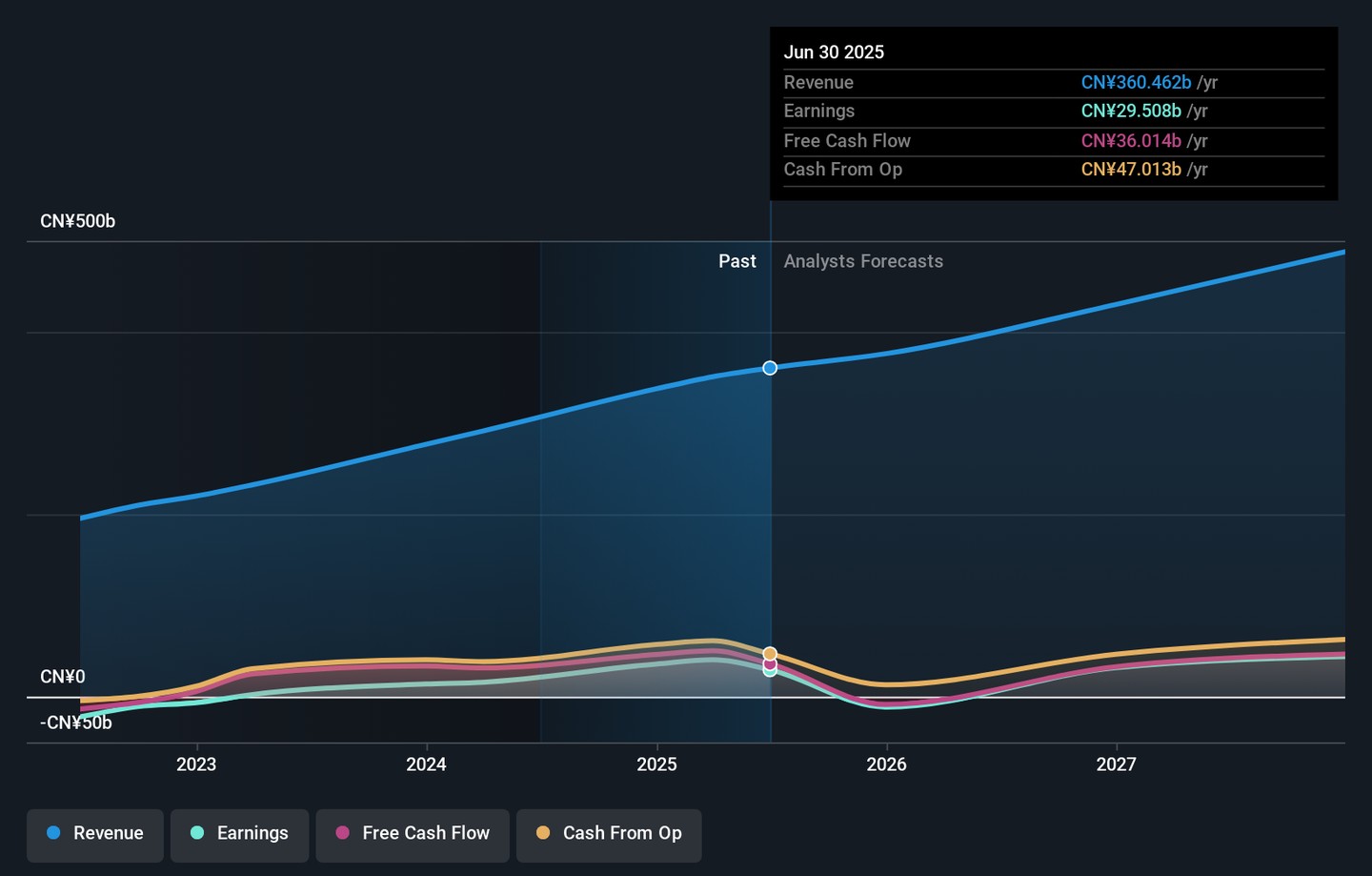
Task: Click the CN¥360.462b revenue value in tooltip
Action: click(x=1136, y=83)
